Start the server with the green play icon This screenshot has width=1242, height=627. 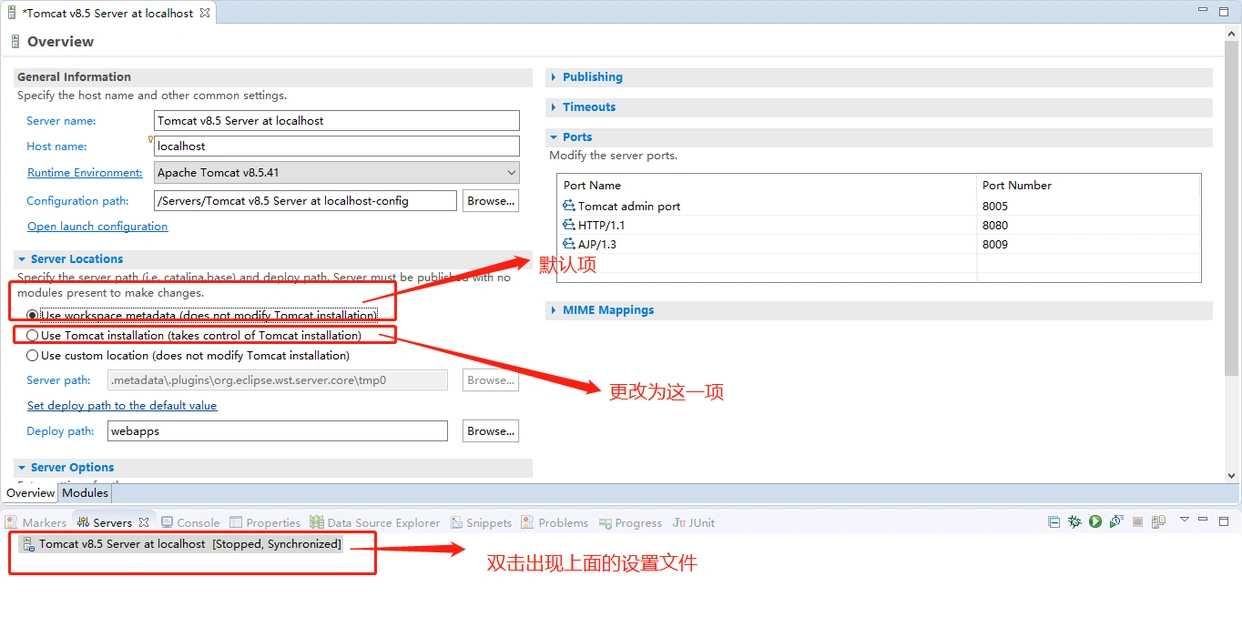[x=1096, y=522]
